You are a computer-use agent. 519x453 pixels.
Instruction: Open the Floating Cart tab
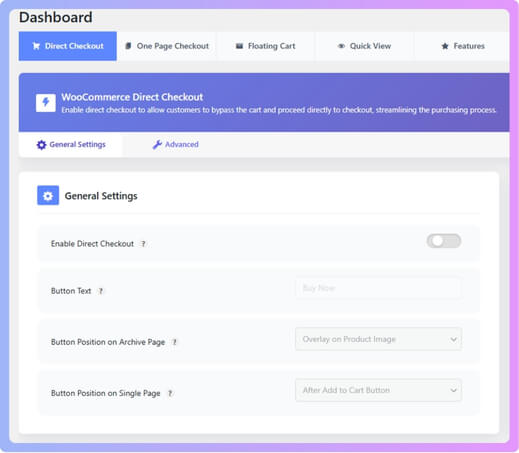(x=266, y=46)
